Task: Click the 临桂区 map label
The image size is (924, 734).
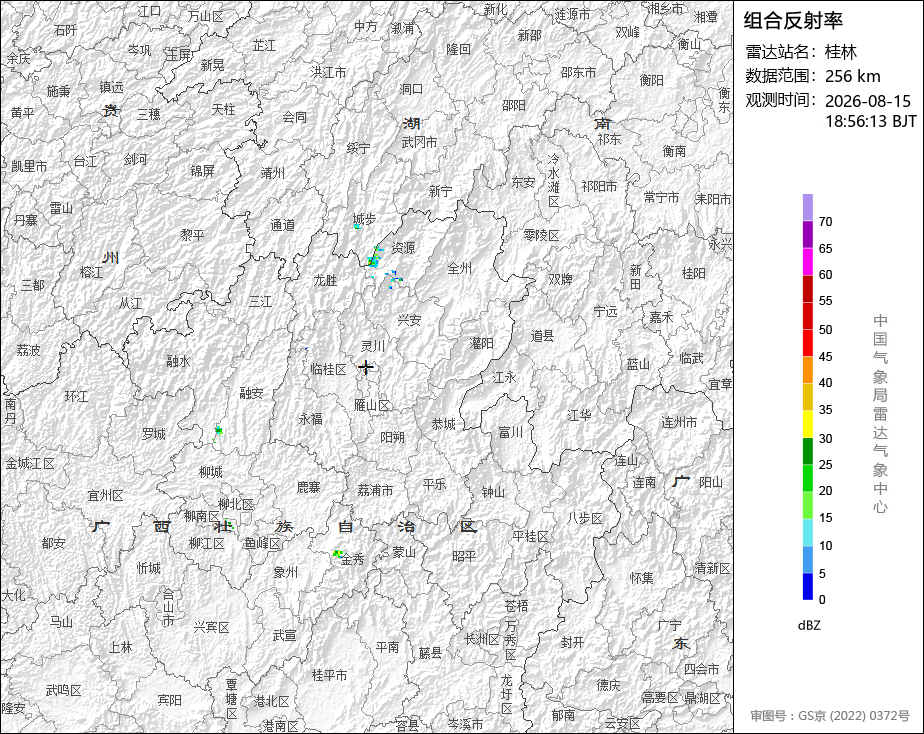Action: tap(329, 369)
